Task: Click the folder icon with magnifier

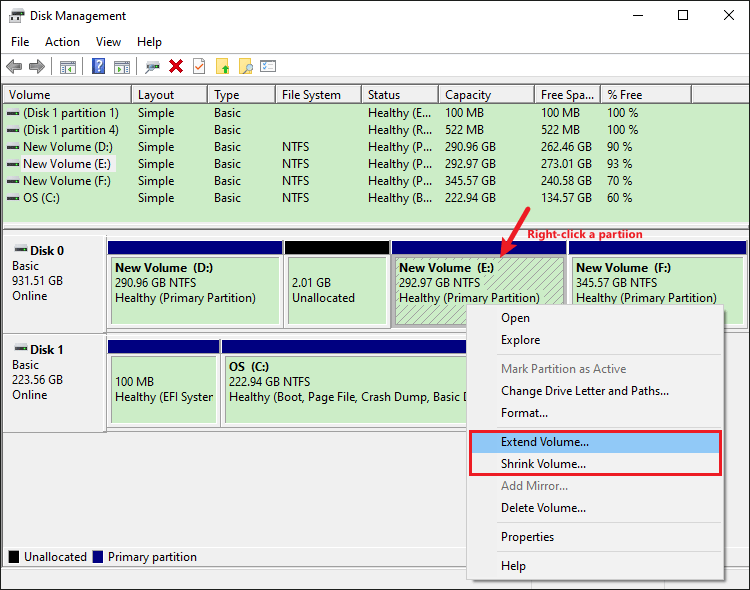Action: coord(245,66)
